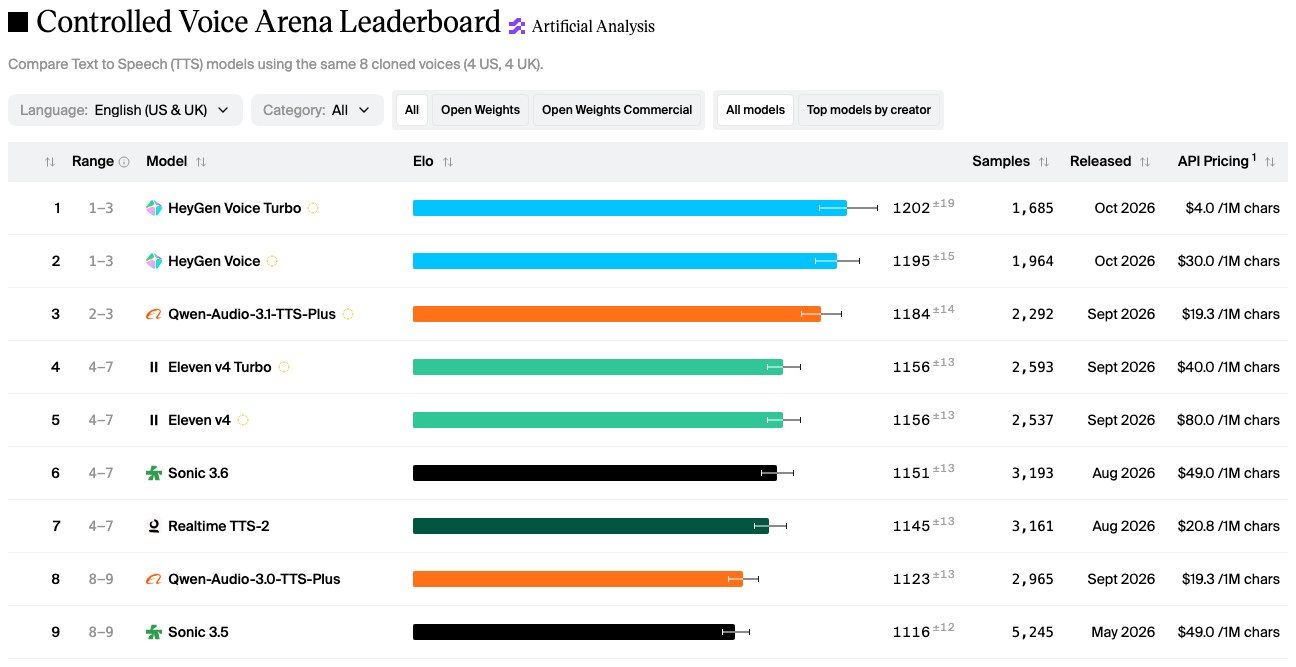Click the $20.8 /1M chars price
The height and width of the screenshot is (667, 1296).
coord(1229,526)
